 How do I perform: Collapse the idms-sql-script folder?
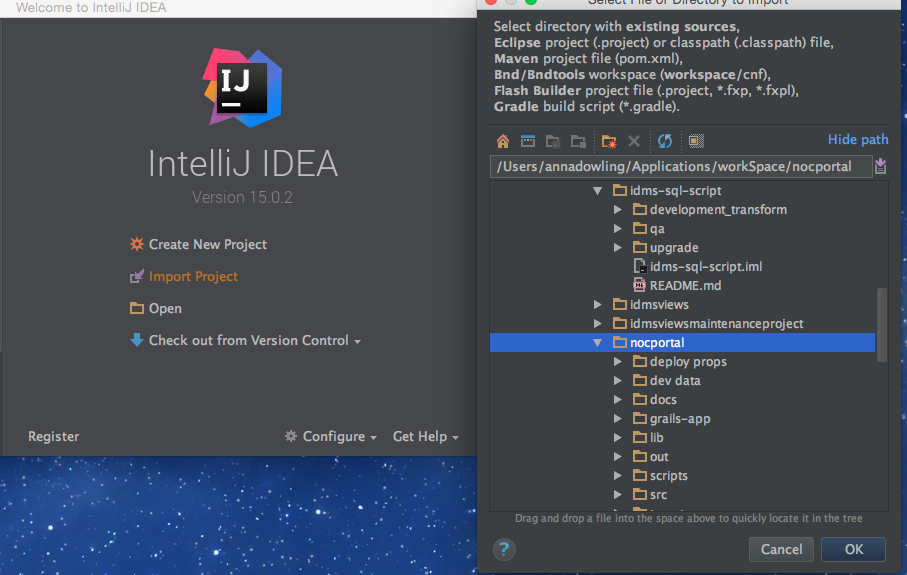pos(598,190)
